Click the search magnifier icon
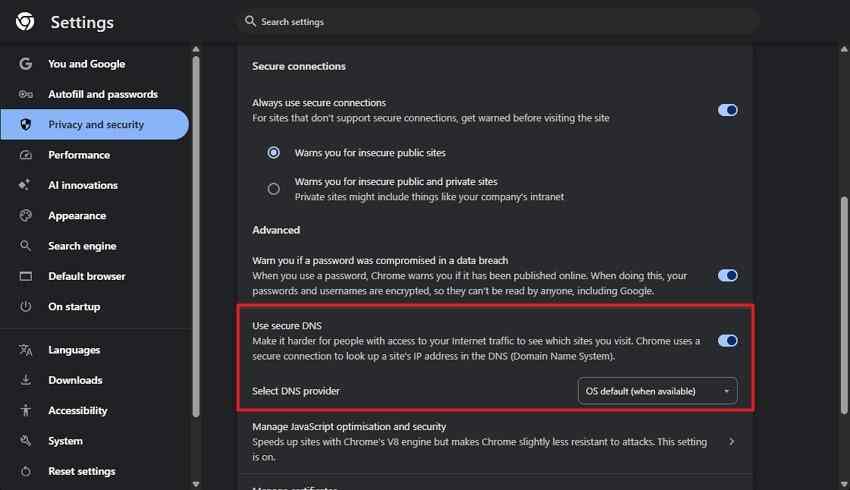Viewport: 850px width, 490px height. tap(250, 22)
